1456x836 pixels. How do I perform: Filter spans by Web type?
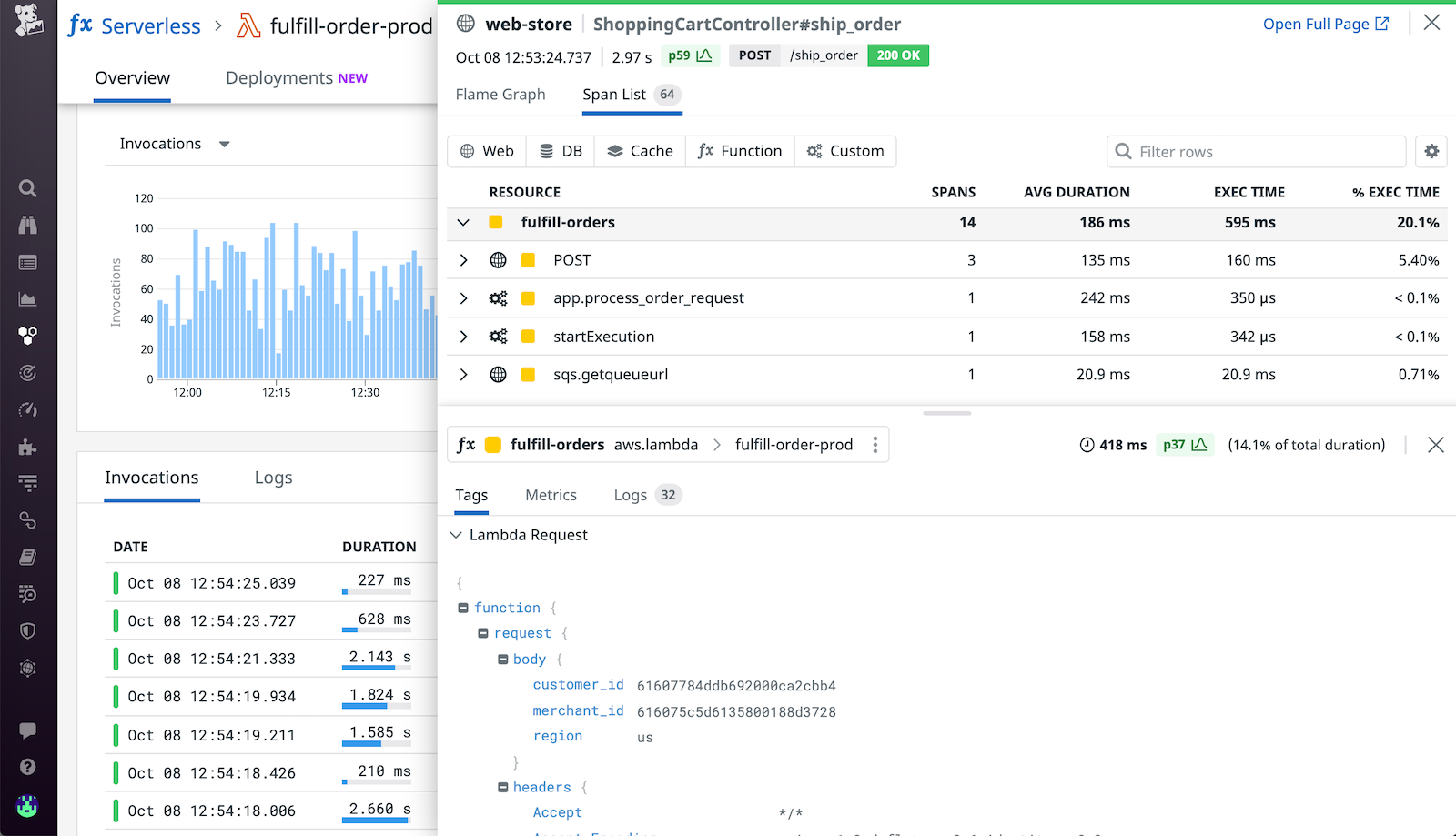(x=487, y=151)
